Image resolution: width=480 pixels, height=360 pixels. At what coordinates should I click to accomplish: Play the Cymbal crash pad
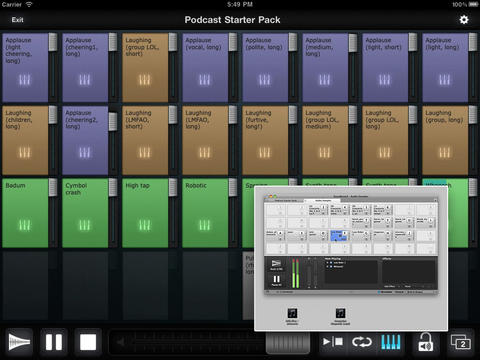(85, 213)
